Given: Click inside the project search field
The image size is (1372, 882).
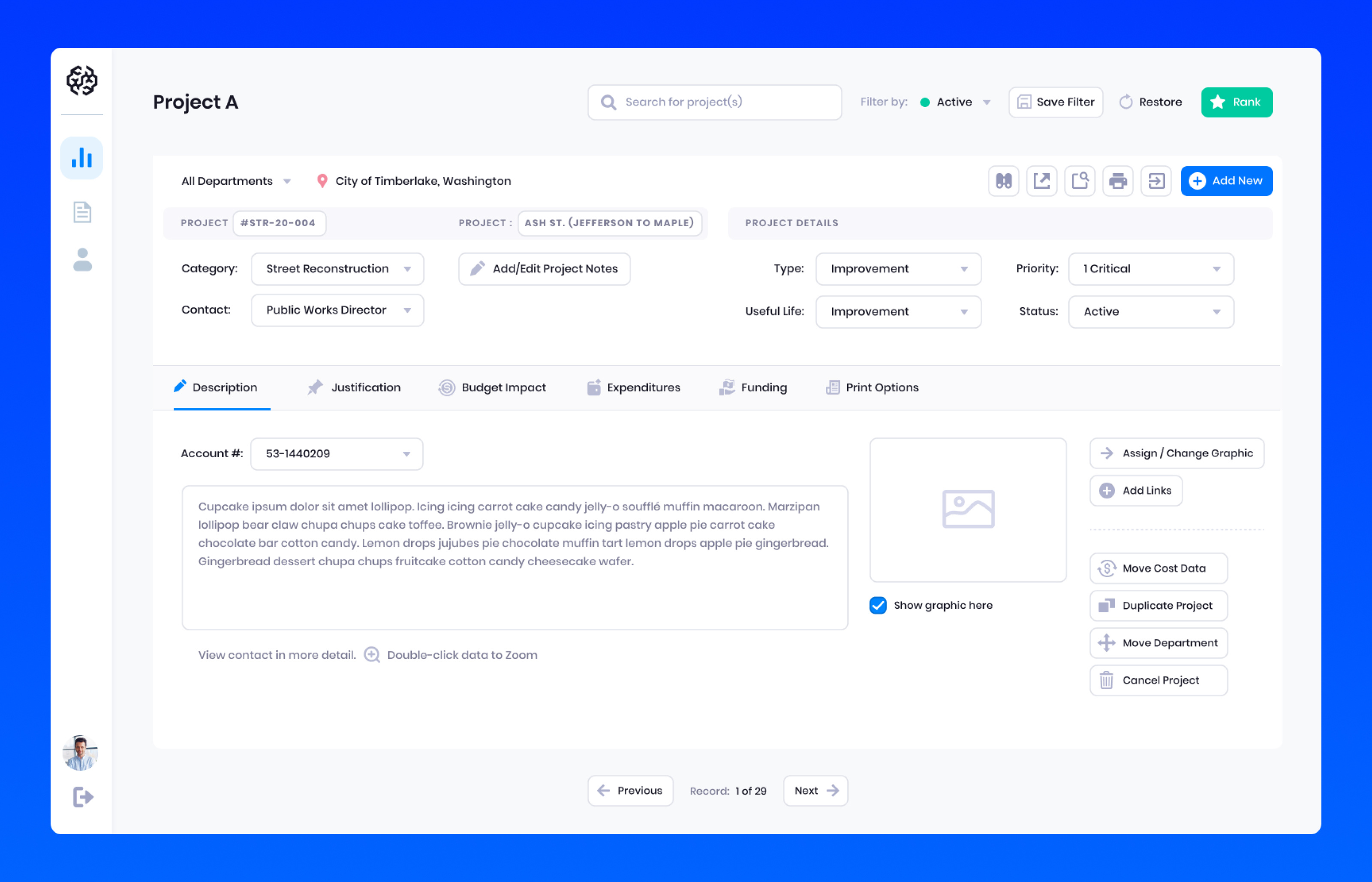Looking at the screenshot, I should coord(714,102).
